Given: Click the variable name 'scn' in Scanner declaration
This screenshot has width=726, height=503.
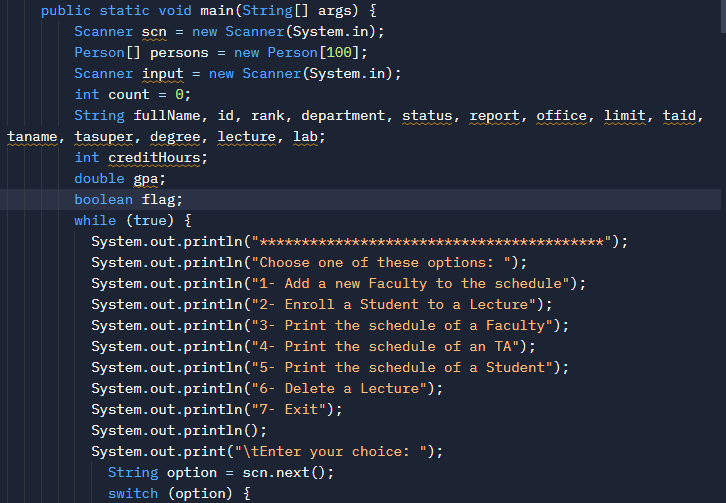Looking at the screenshot, I should pyautogui.click(x=154, y=31).
